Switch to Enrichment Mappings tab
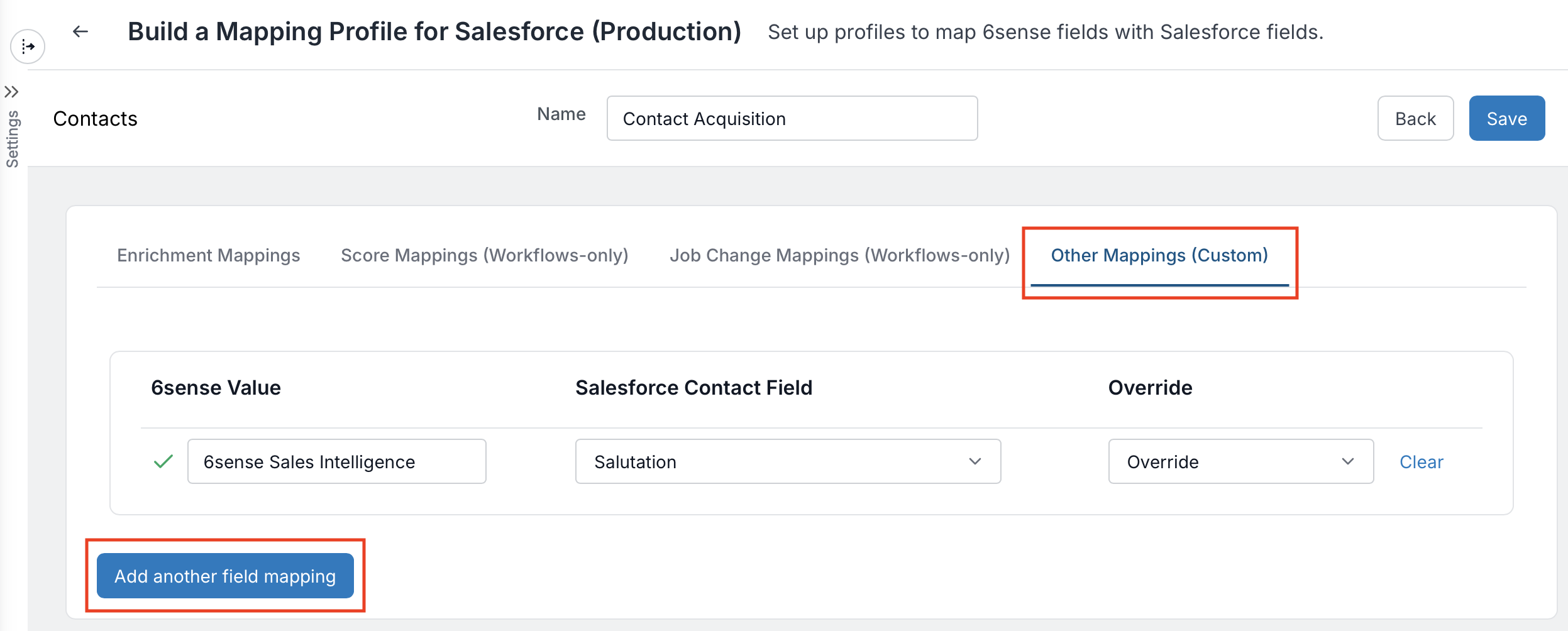The height and width of the screenshot is (631, 1568). pyautogui.click(x=209, y=255)
